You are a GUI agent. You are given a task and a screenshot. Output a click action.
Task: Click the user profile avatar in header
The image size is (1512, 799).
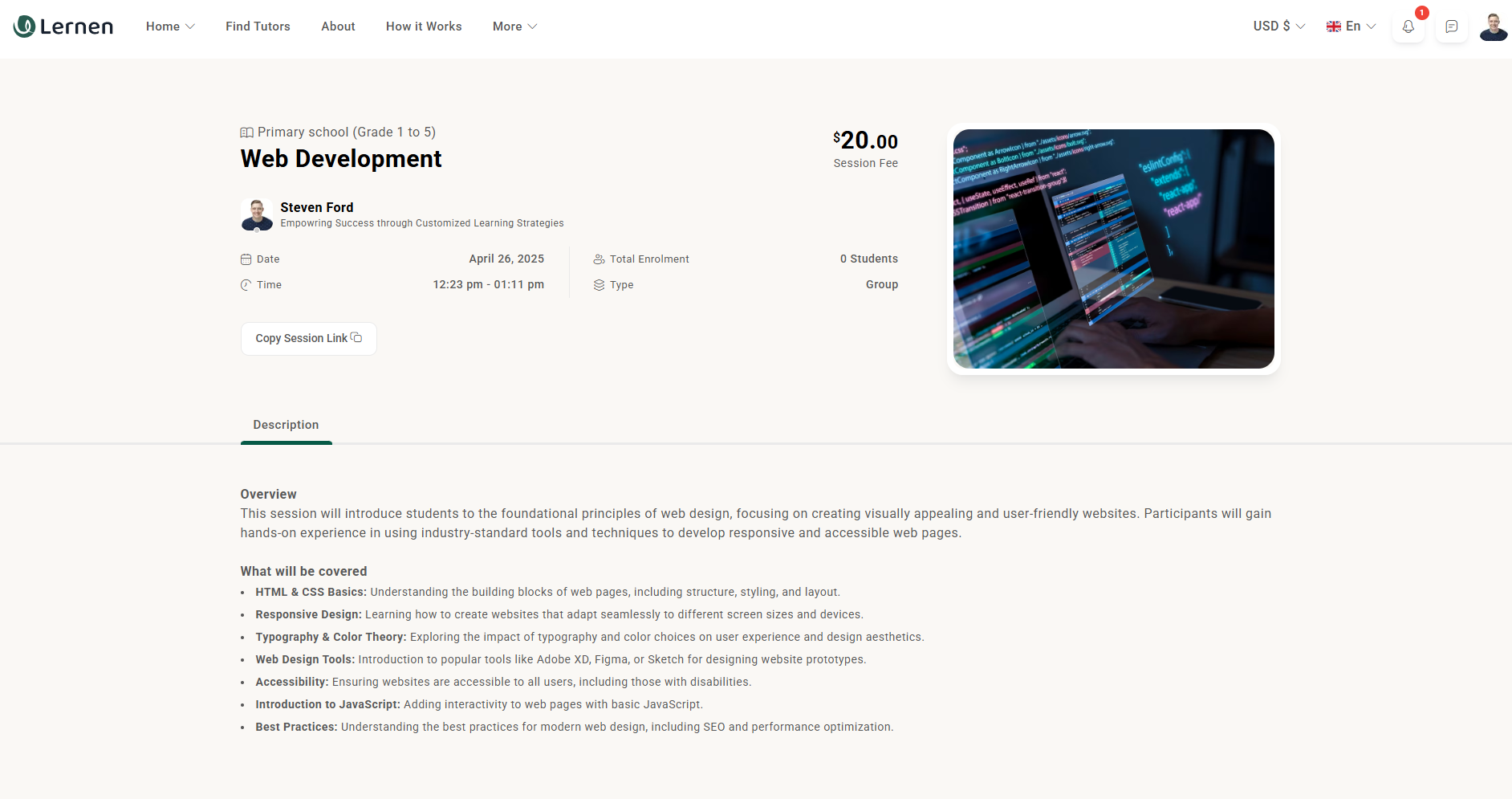pos(1493,26)
